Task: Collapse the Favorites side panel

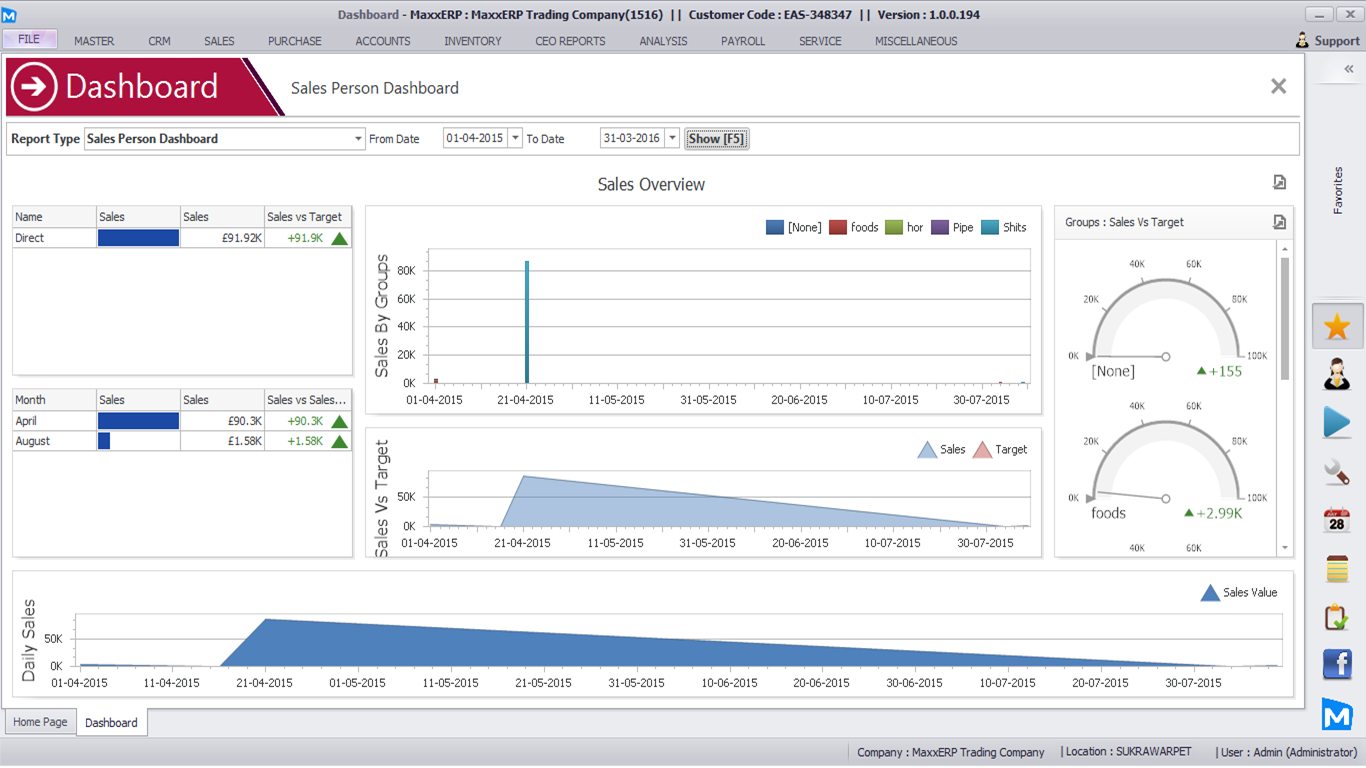Action: (1348, 69)
